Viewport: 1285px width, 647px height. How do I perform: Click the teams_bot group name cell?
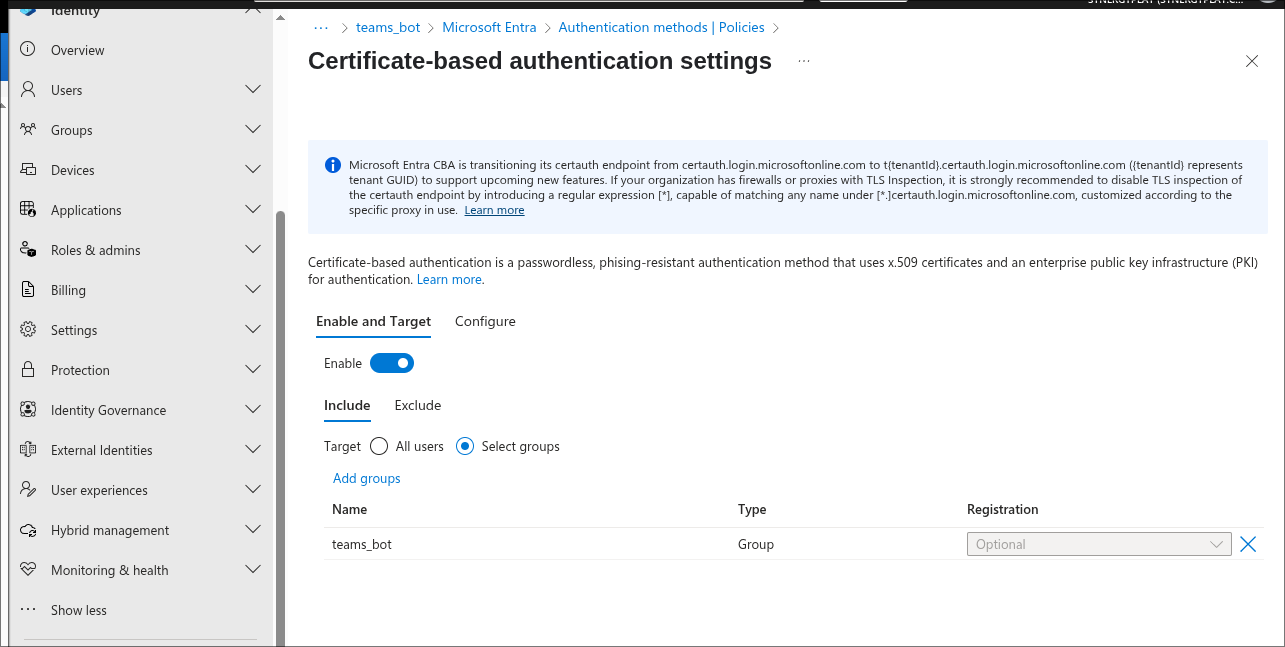coord(362,544)
